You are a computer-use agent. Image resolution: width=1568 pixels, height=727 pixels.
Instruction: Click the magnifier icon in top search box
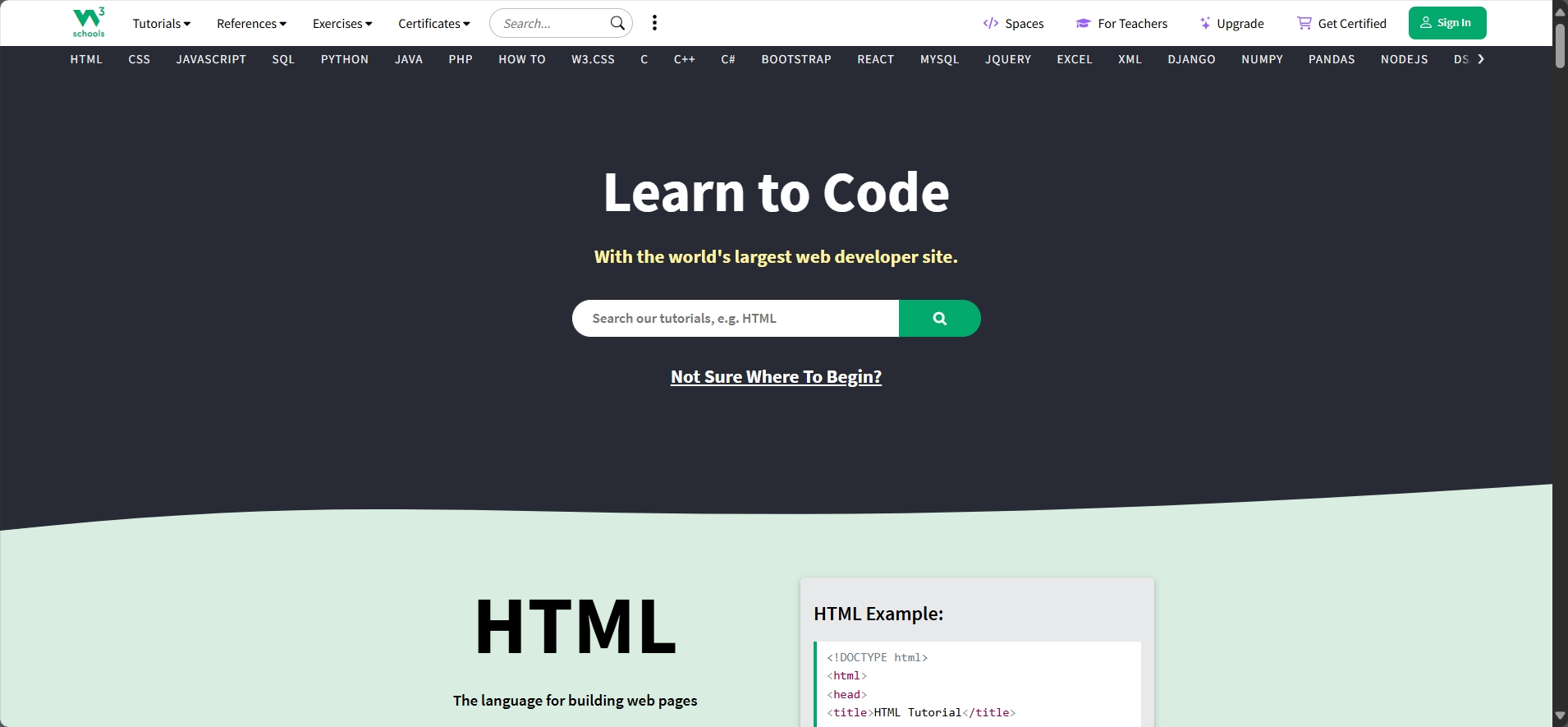[x=617, y=23]
